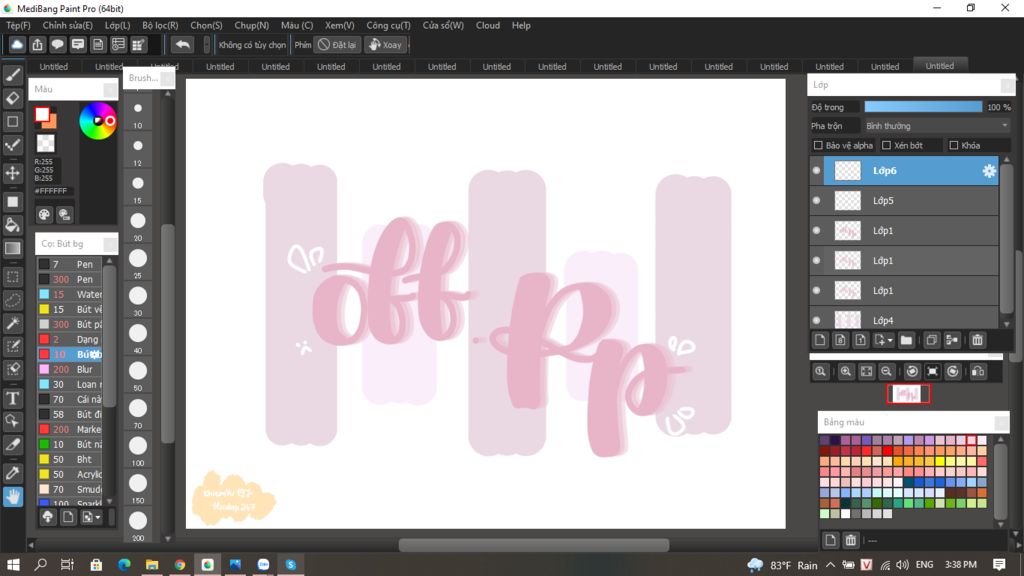Open Lớp6 layer settings gear
This screenshot has height=576, width=1024.
point(989,170)
